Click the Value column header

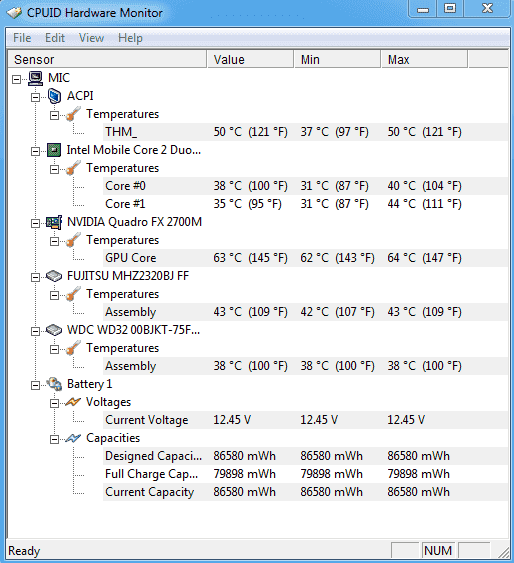pos(250,59)
